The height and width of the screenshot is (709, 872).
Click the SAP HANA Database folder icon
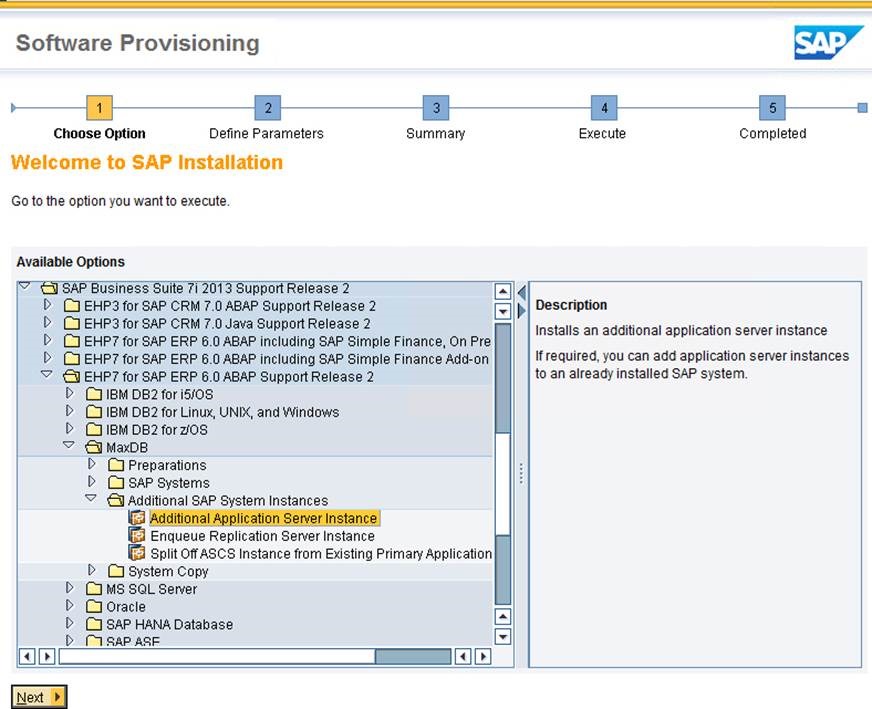point(94,624)
